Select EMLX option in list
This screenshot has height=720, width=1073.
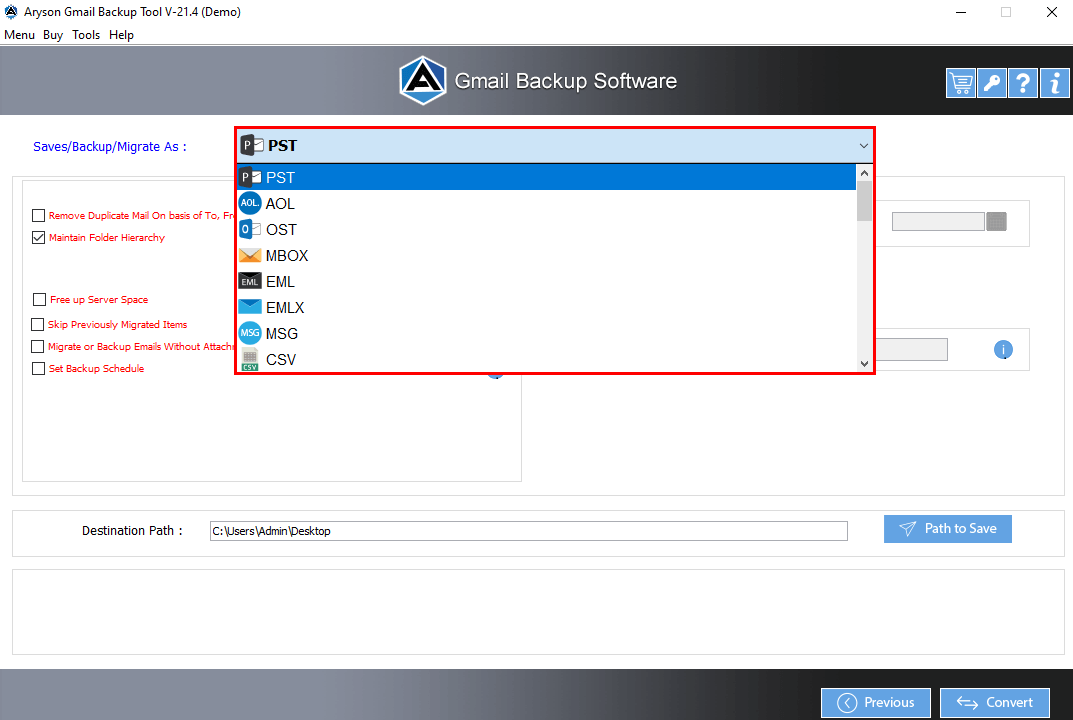click(x=546, y=307)
